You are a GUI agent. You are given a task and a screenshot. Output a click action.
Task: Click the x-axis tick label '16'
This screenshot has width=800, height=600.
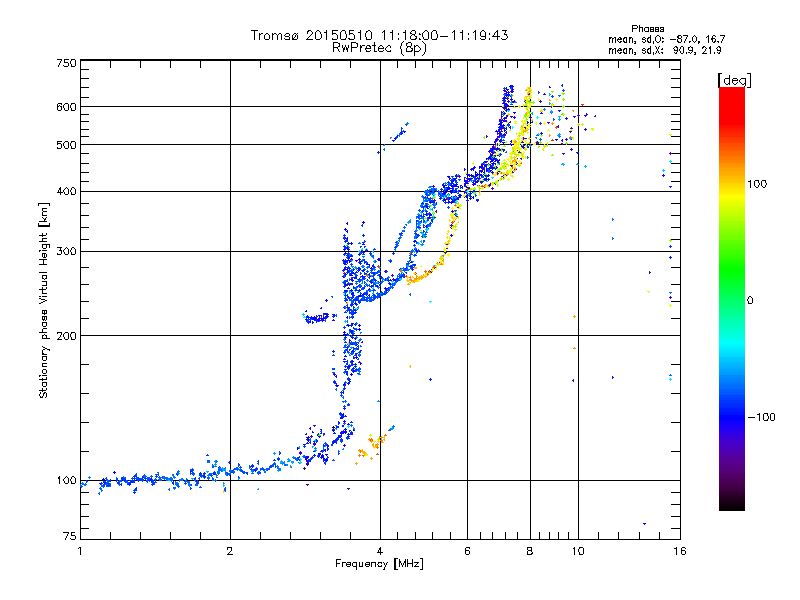680,551
